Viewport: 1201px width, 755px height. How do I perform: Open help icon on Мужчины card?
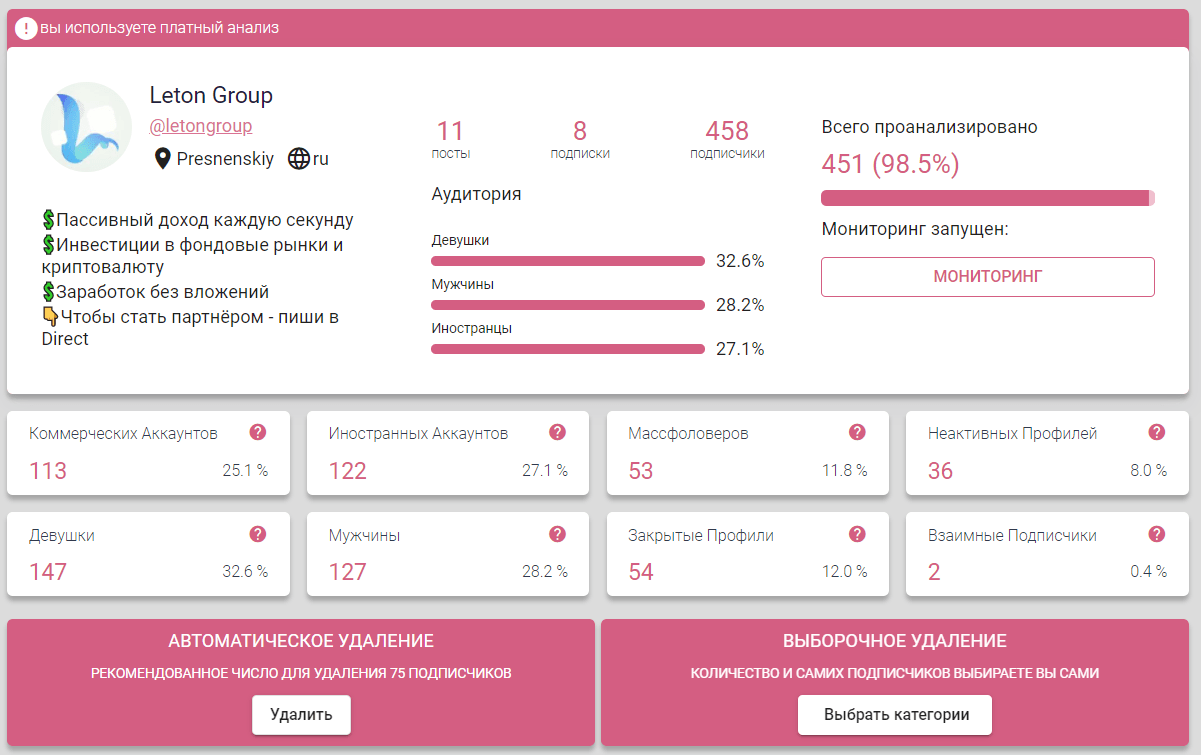(557, 534)
